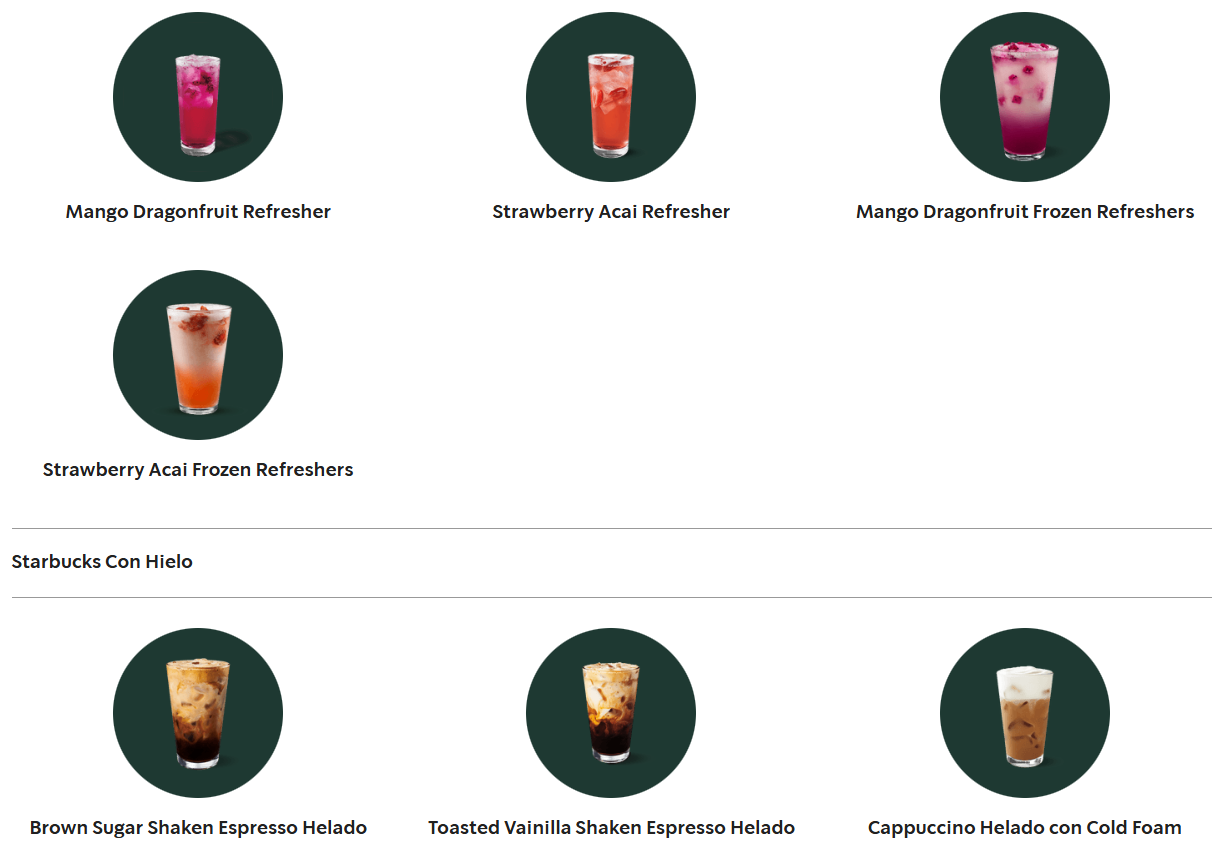Select the Toasted Vainilla Shaken Espresso image

click(x=611, y=713)
